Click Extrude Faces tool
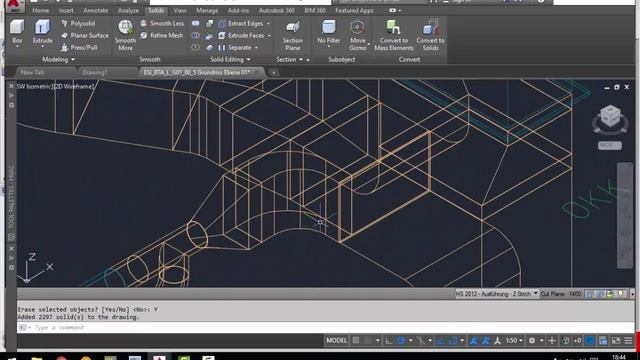 [241, 36]
